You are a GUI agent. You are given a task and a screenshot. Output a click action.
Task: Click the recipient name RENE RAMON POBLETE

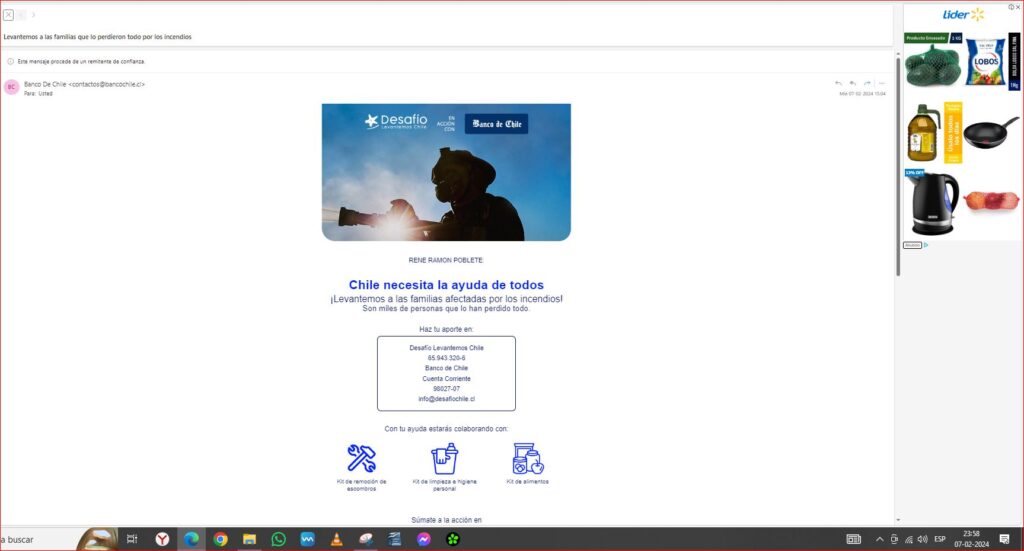pos(446,260)
